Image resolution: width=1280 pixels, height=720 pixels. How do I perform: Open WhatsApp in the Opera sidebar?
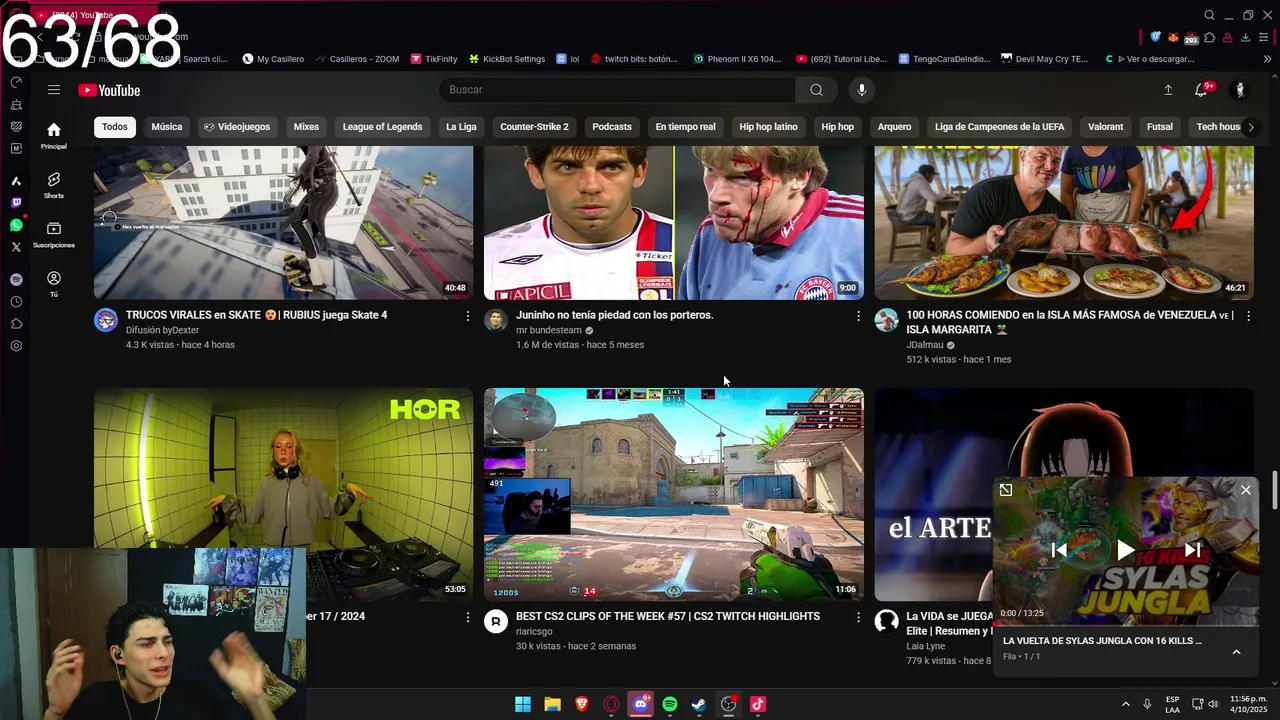(x=16, y=225)
